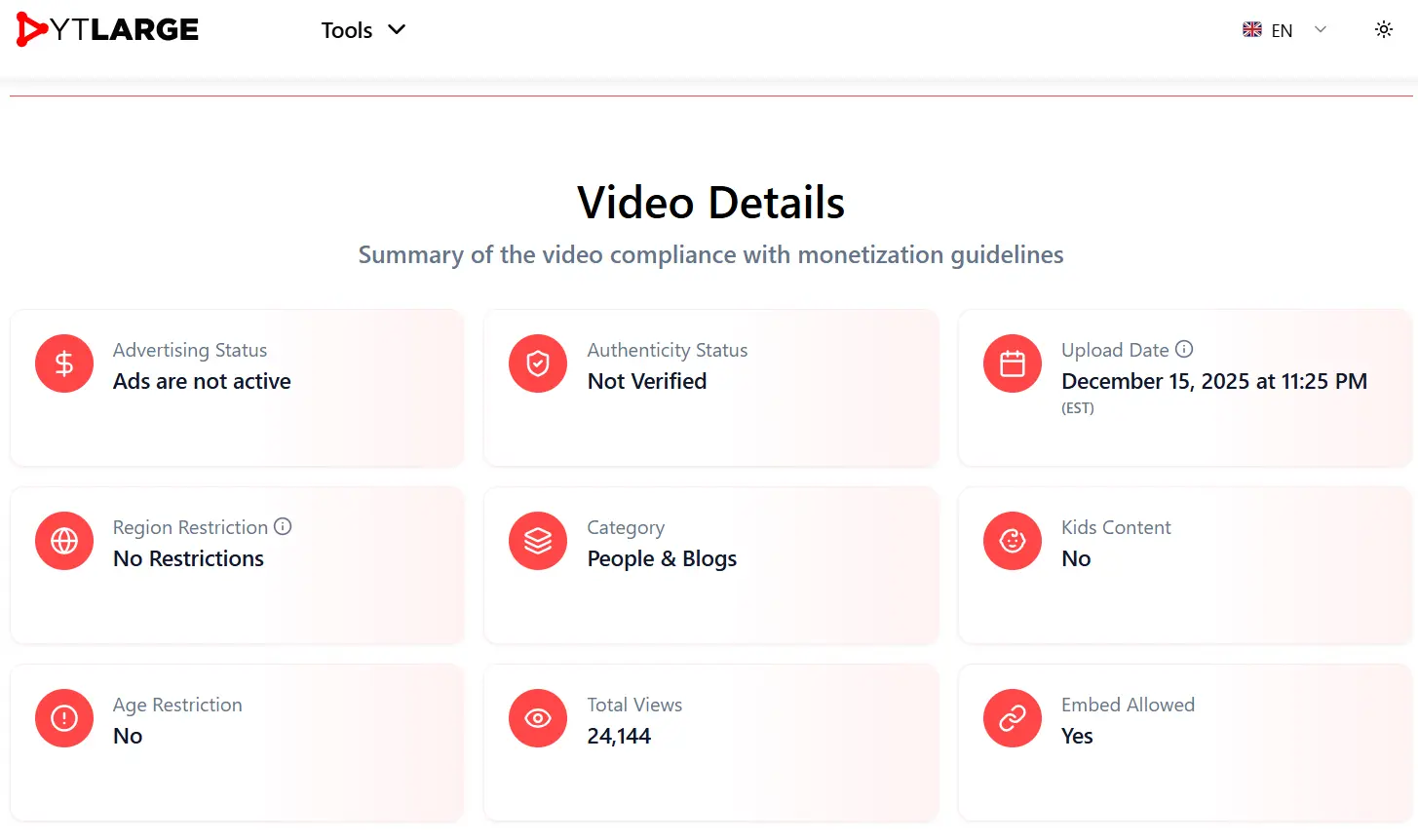Click the 'Authenticity Status' label

click(x=668, y=350)
